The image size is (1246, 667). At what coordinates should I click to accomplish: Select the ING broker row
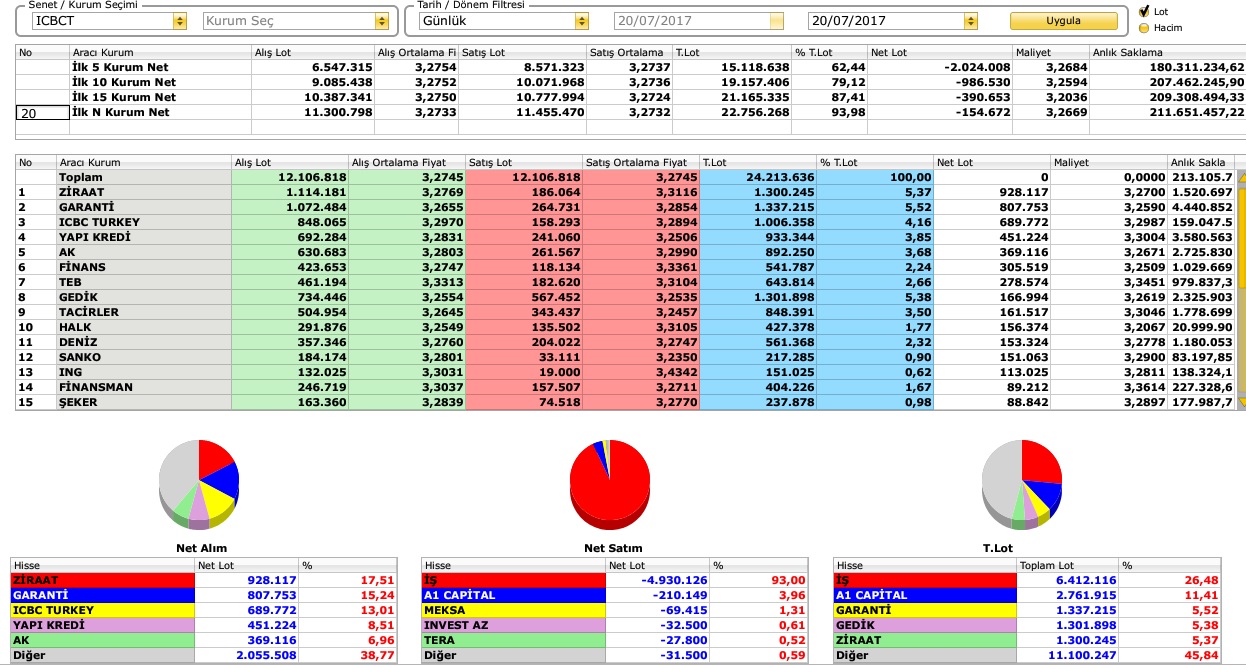coord(625,372)
